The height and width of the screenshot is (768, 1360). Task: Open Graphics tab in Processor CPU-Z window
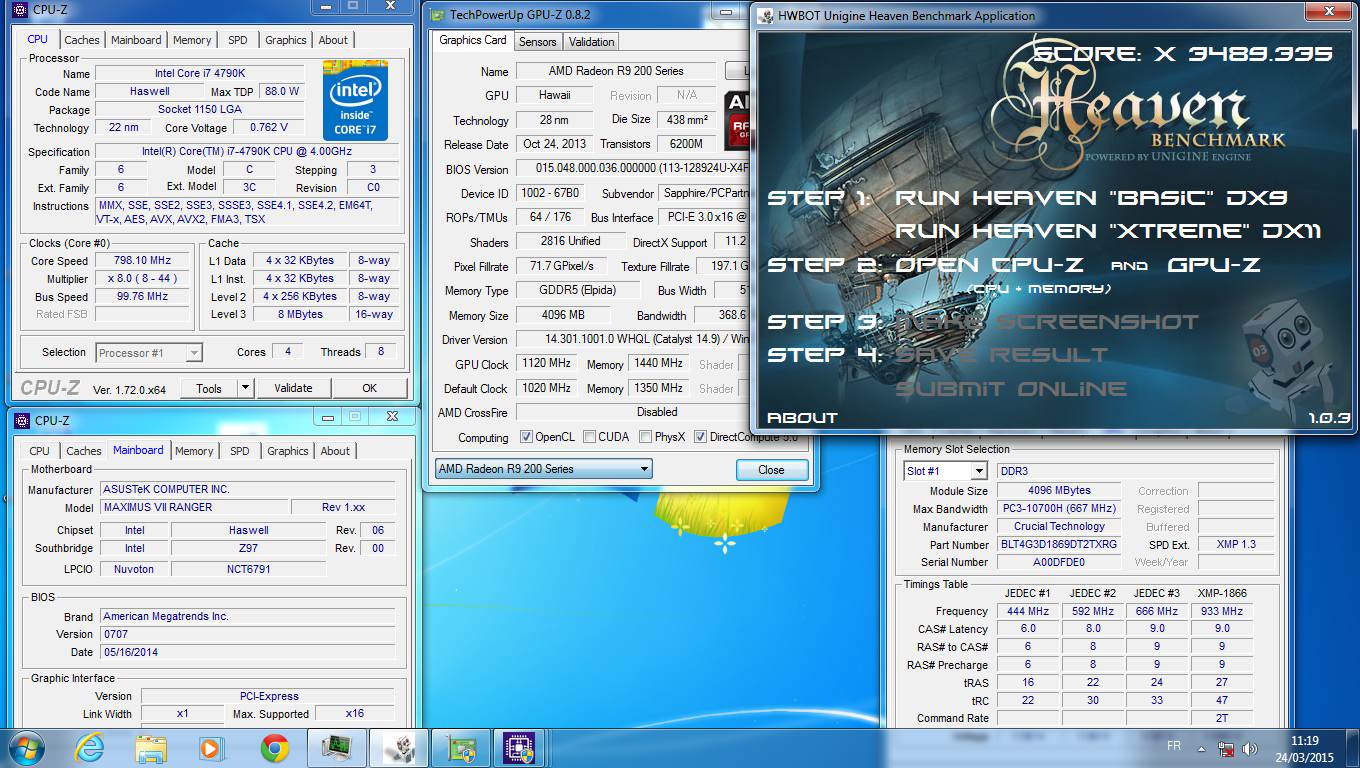pyautogui.click(x=286, y=40)
